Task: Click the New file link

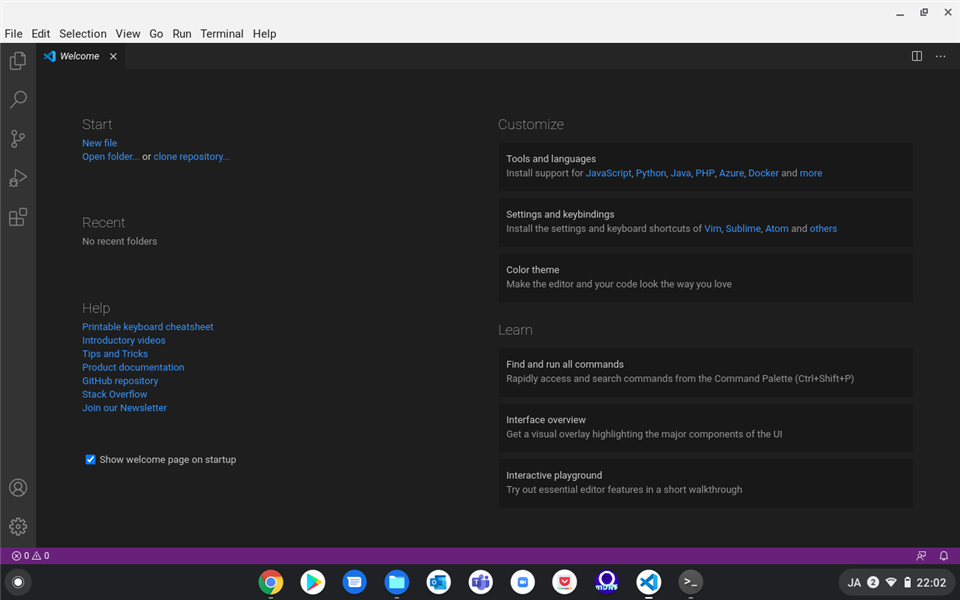Action: pyautogui.click(x=99, y=143)
